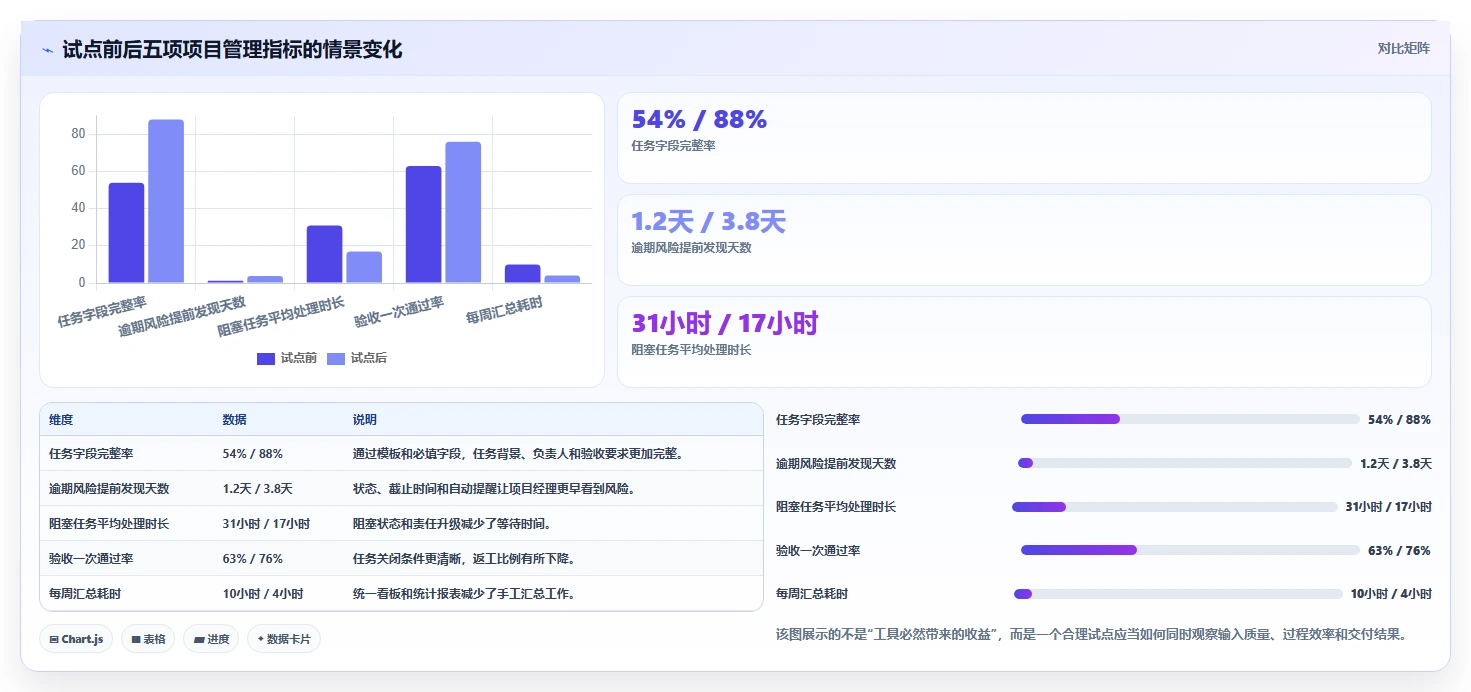Toggle the 试点后 legend entry in the chart
Viewport: 1471px width, 692px height.
pos(357,358)
